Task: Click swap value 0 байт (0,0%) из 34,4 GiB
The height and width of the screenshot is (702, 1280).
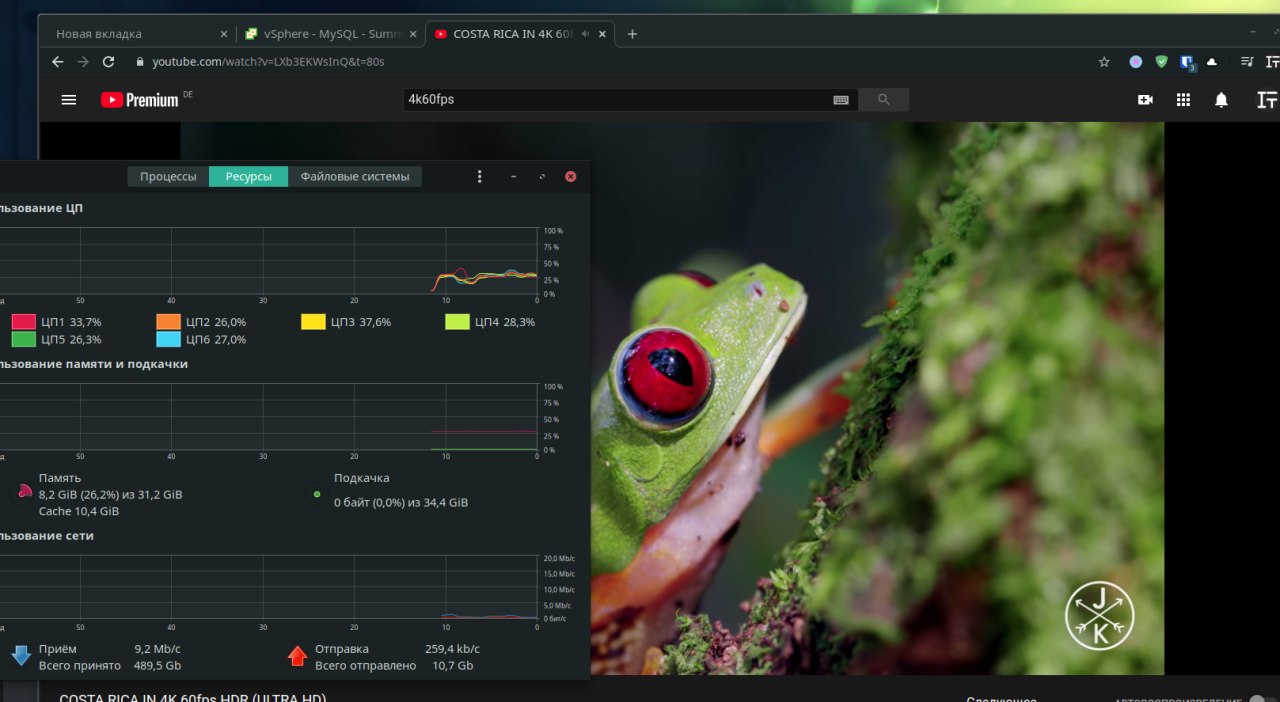Action: pyautogui.click(x=401, y=503)
